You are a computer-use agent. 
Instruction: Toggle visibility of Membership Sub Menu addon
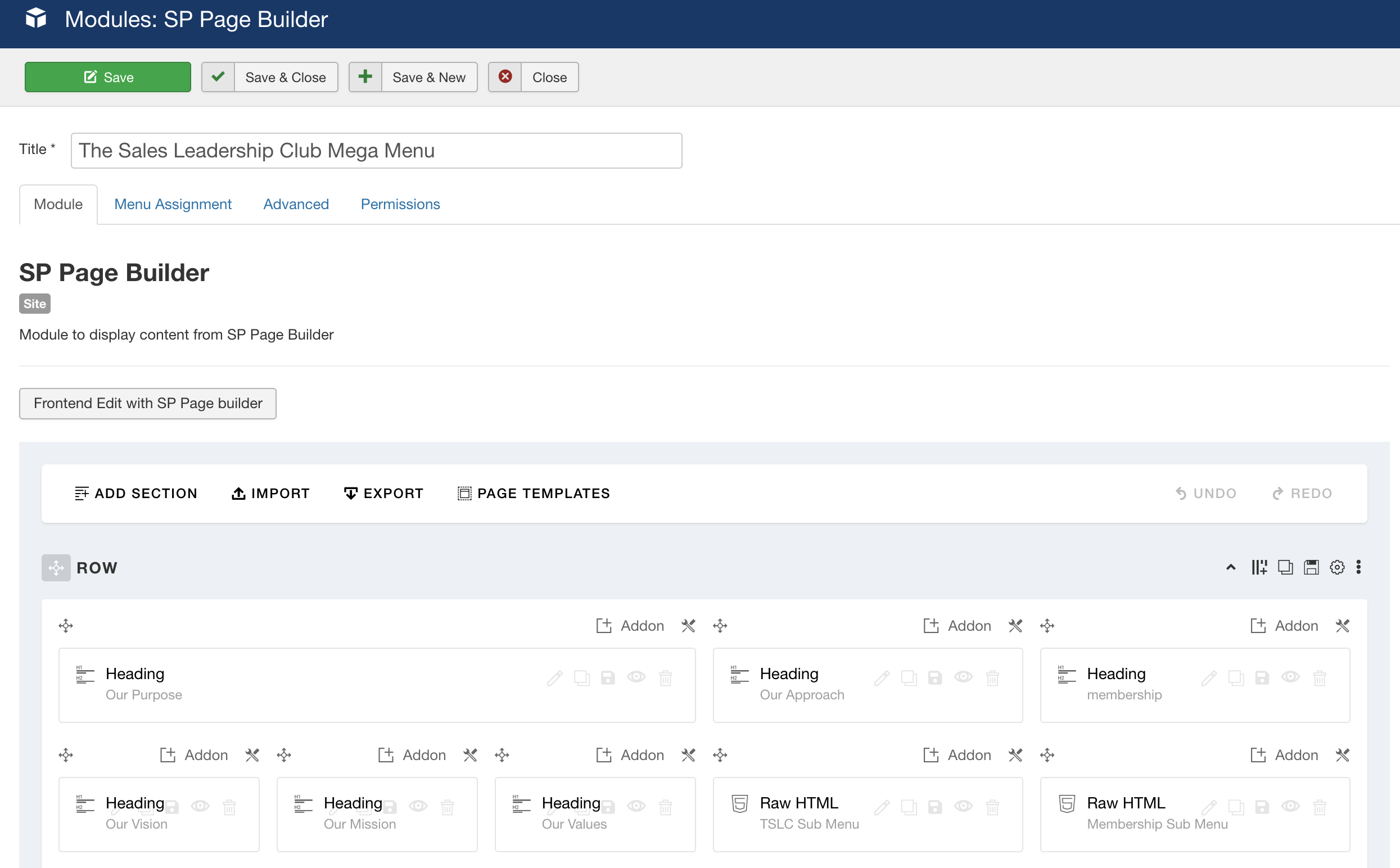(1290, 807)
